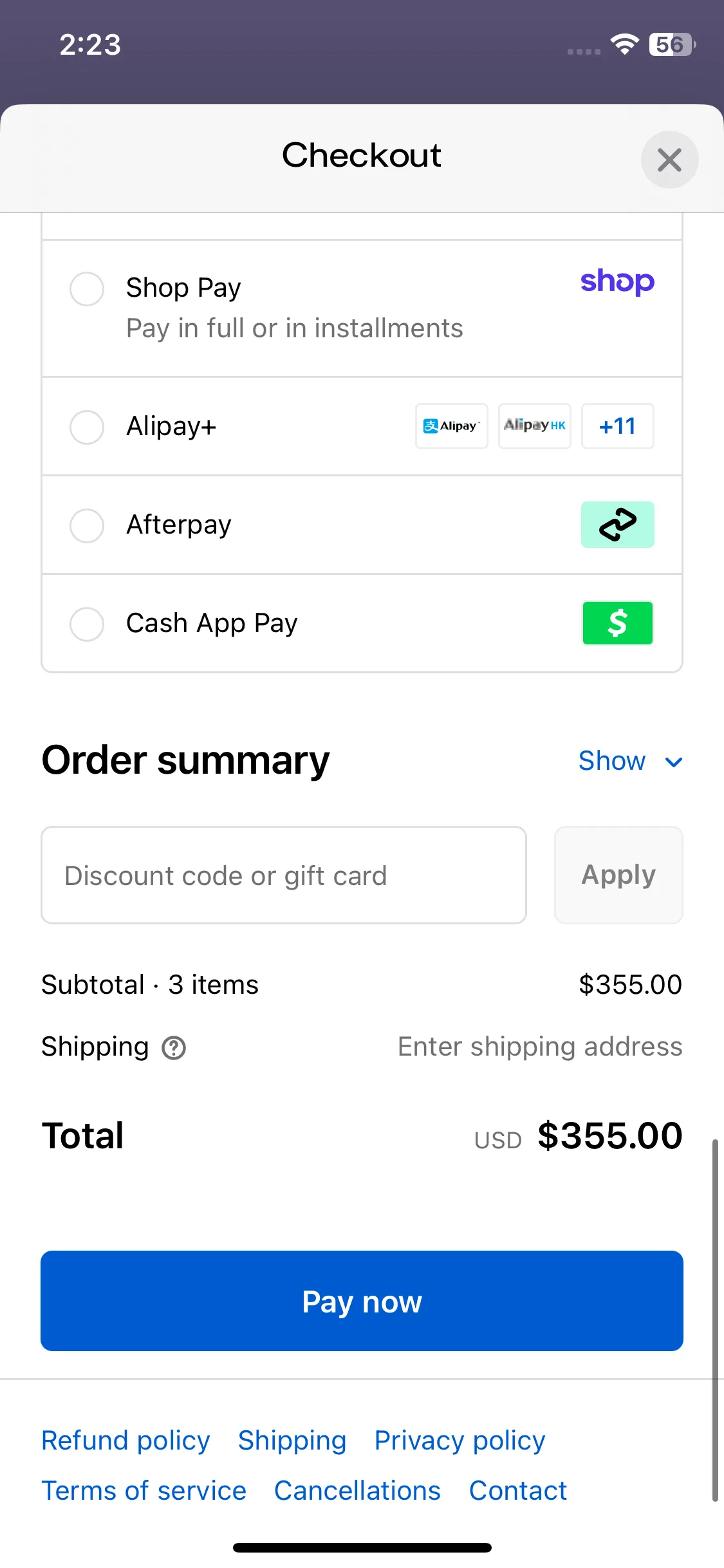Tap the Afterpay mint green logo
724x1568 pixels.
click(618, 525)
